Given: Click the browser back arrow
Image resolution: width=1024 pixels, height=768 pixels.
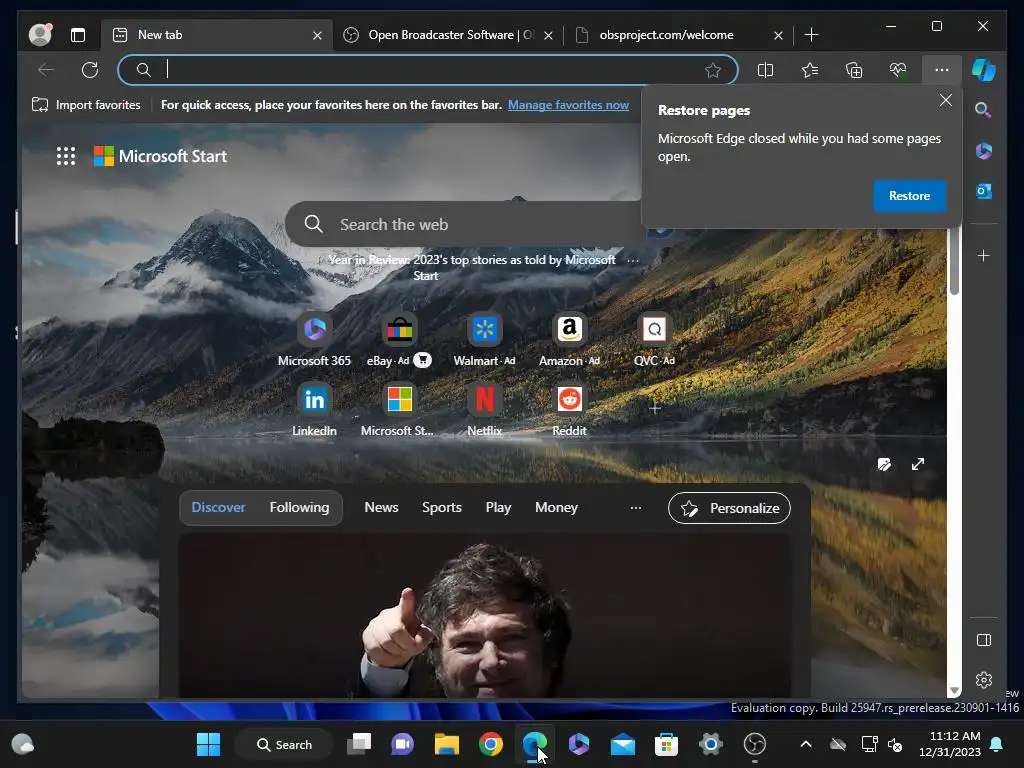Looking at the screenshot, I should [46, 70].
